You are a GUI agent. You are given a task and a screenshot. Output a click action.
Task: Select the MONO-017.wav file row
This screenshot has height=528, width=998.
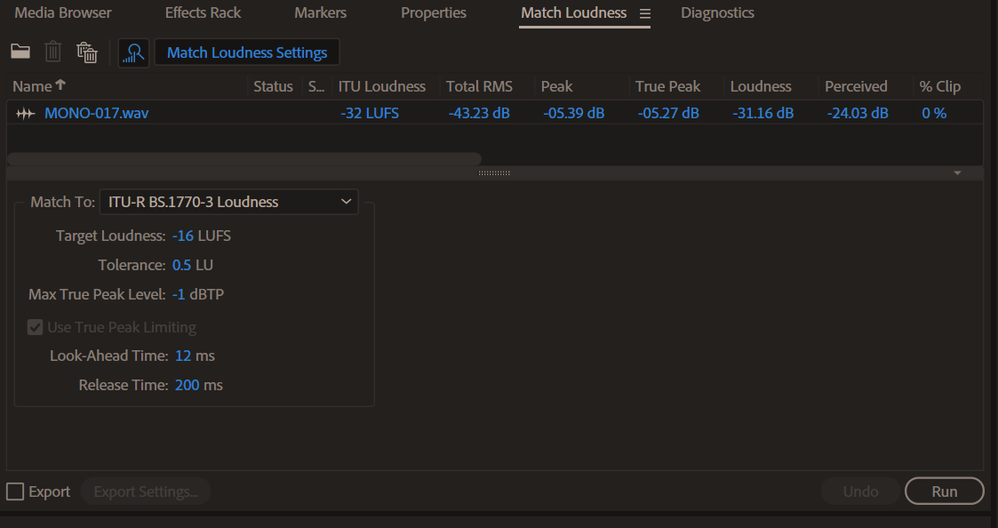(x=495, y=113)
